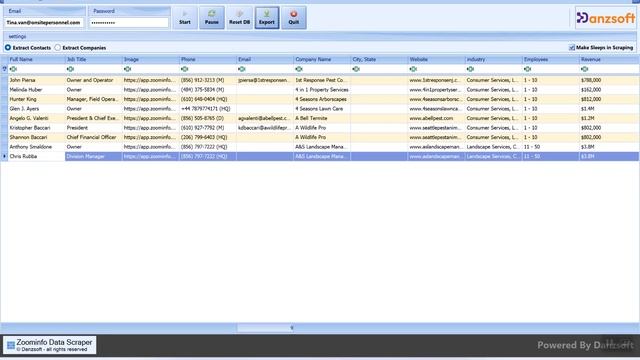Click the horizontal scrollbar thumb at bottom

coord(265,328)
